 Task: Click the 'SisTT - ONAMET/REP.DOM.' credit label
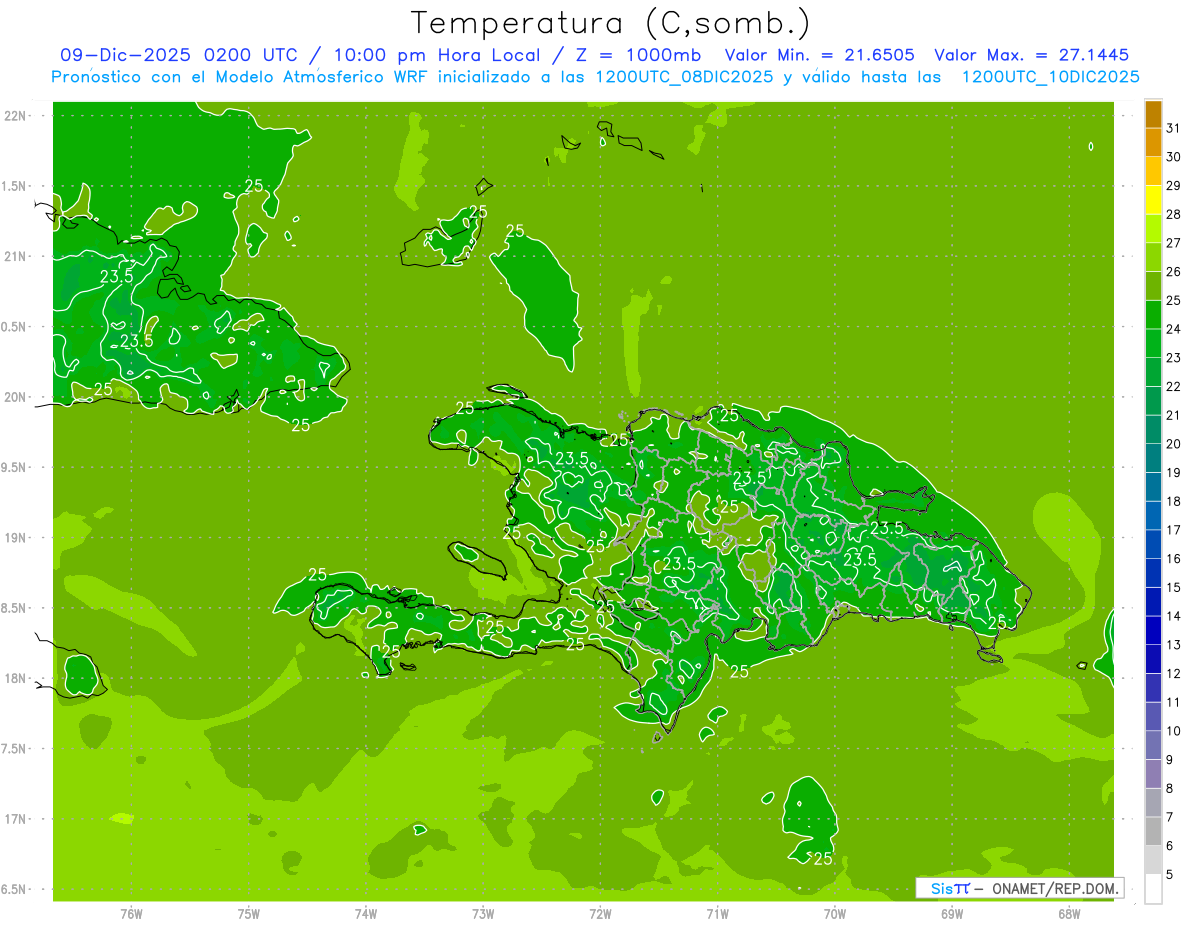point(1019,888)
